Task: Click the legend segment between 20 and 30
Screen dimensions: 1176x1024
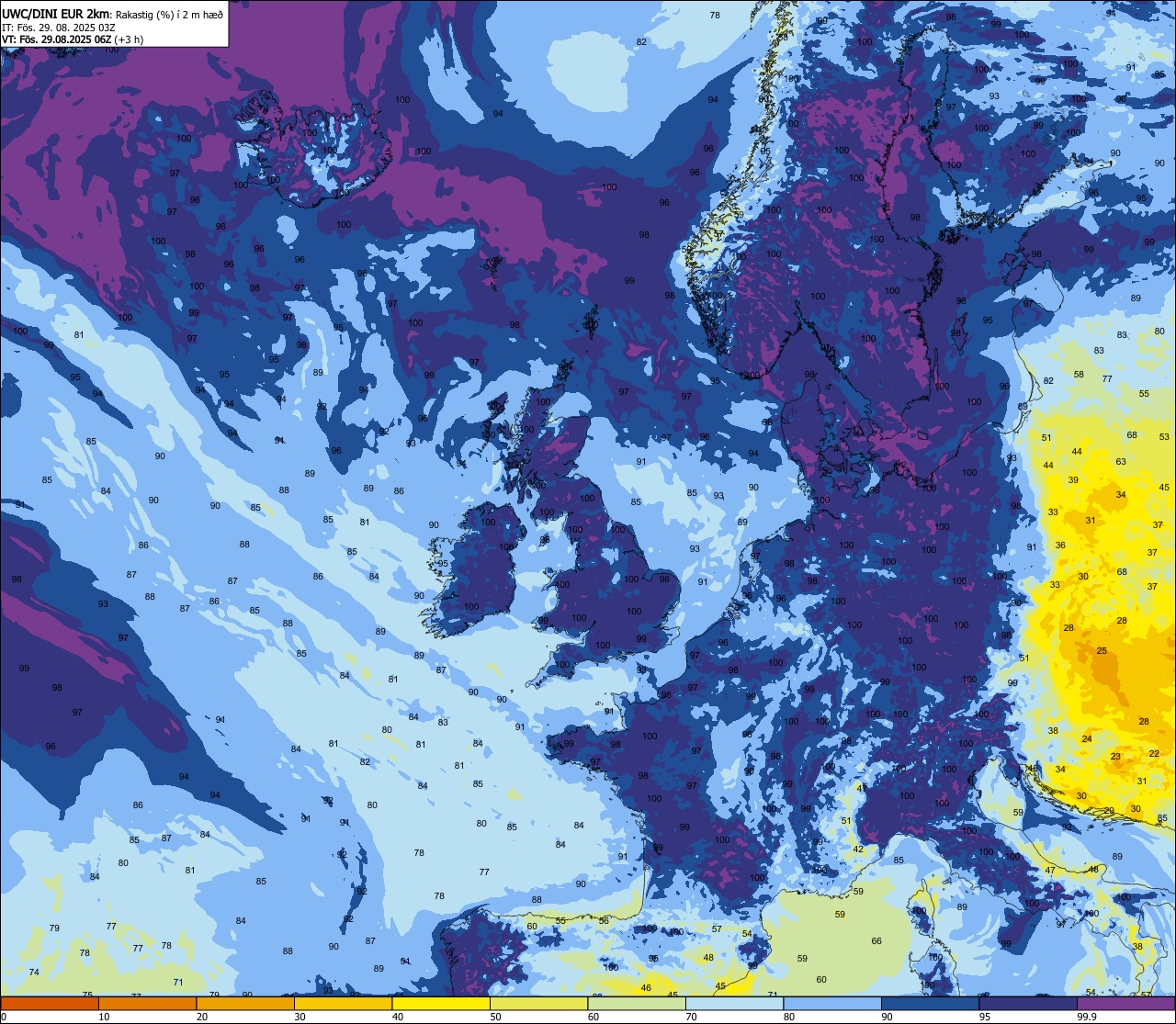Action: click(245, 1003)
